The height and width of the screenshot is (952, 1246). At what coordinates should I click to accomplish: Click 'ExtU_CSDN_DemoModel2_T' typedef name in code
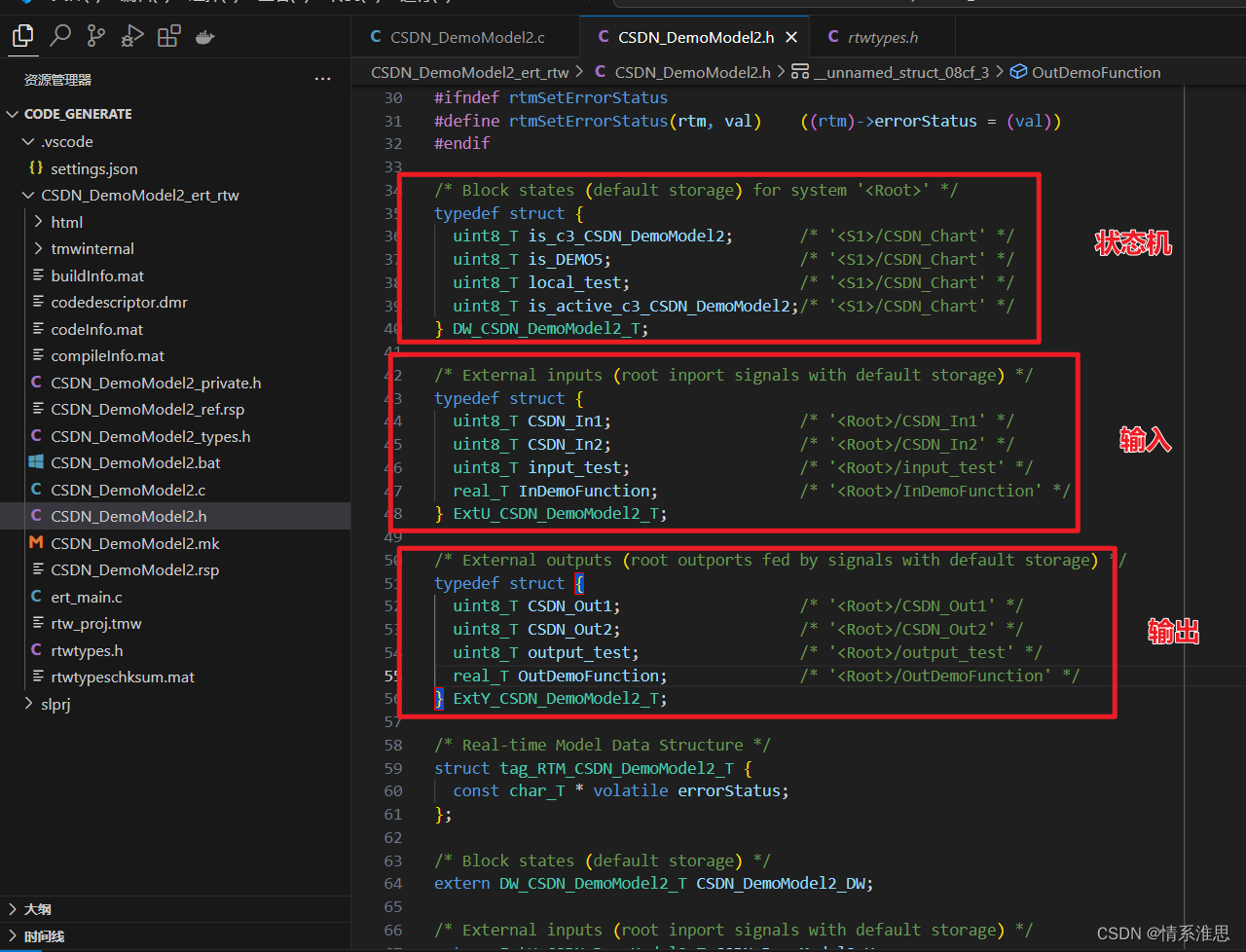[x=556, y=514]
